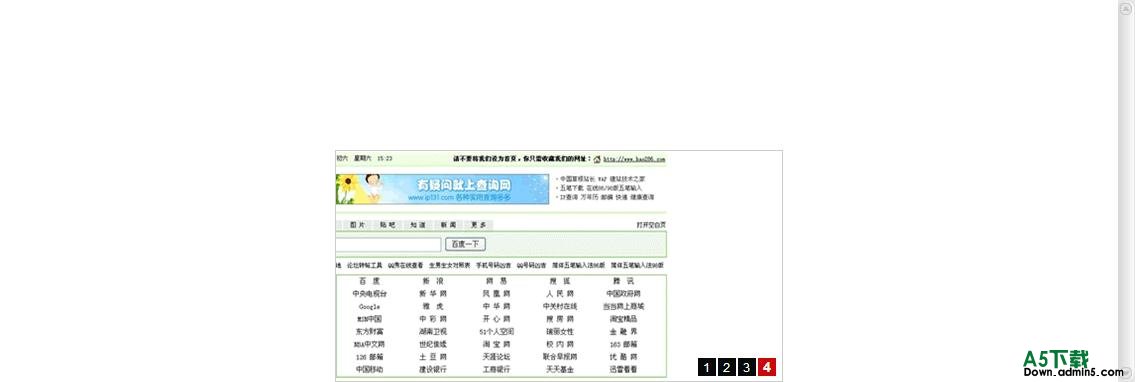Select the red slide 4 indicator

tap(767, 368)
